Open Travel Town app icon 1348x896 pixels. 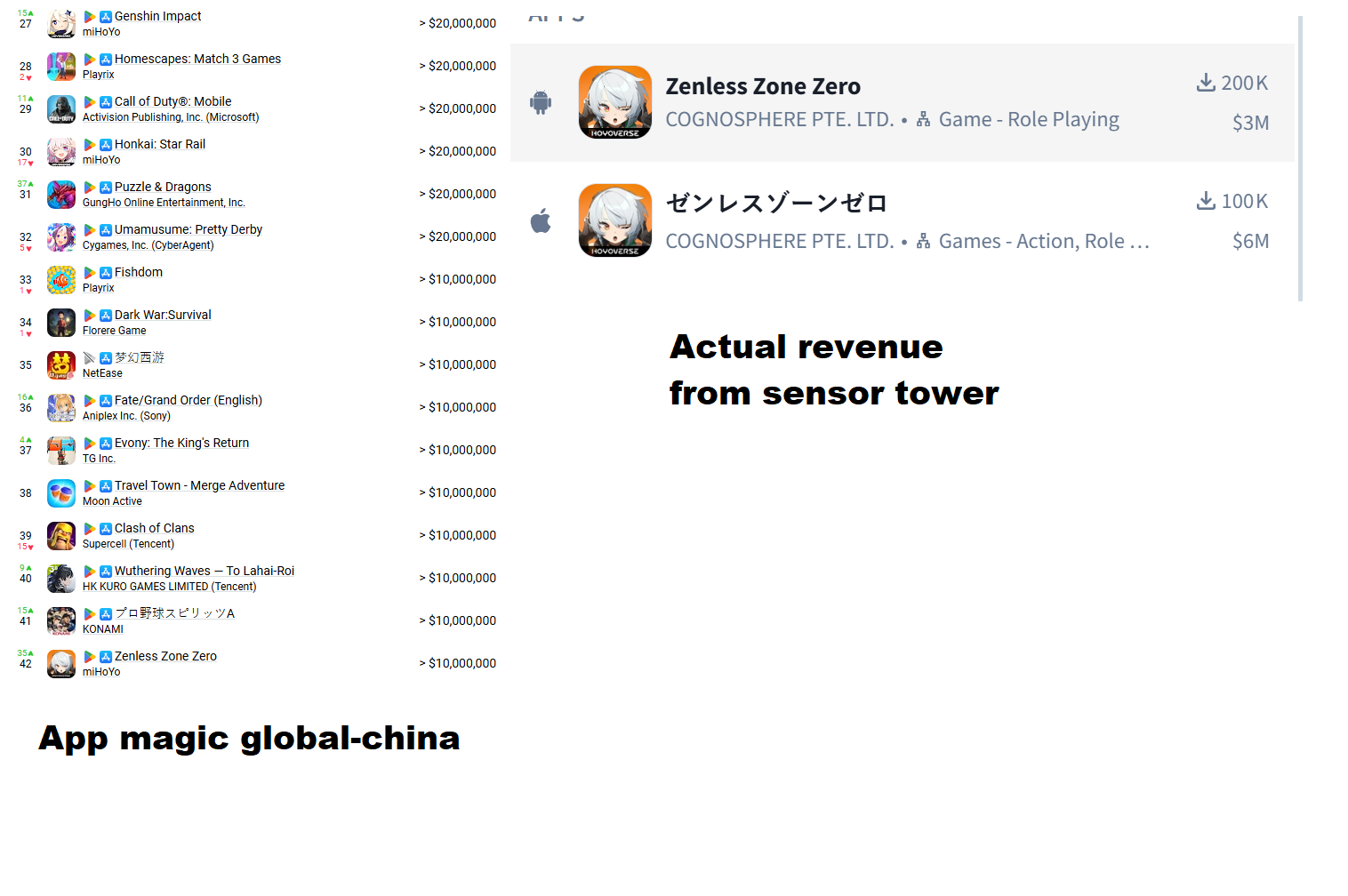61,493
